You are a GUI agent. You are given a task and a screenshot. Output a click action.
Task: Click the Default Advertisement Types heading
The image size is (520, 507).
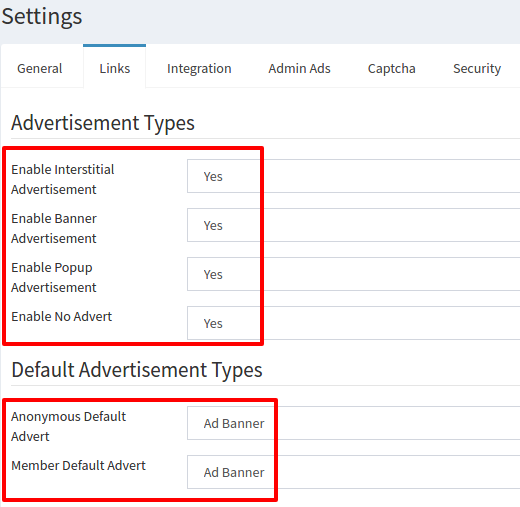click(x=137, y=370)
